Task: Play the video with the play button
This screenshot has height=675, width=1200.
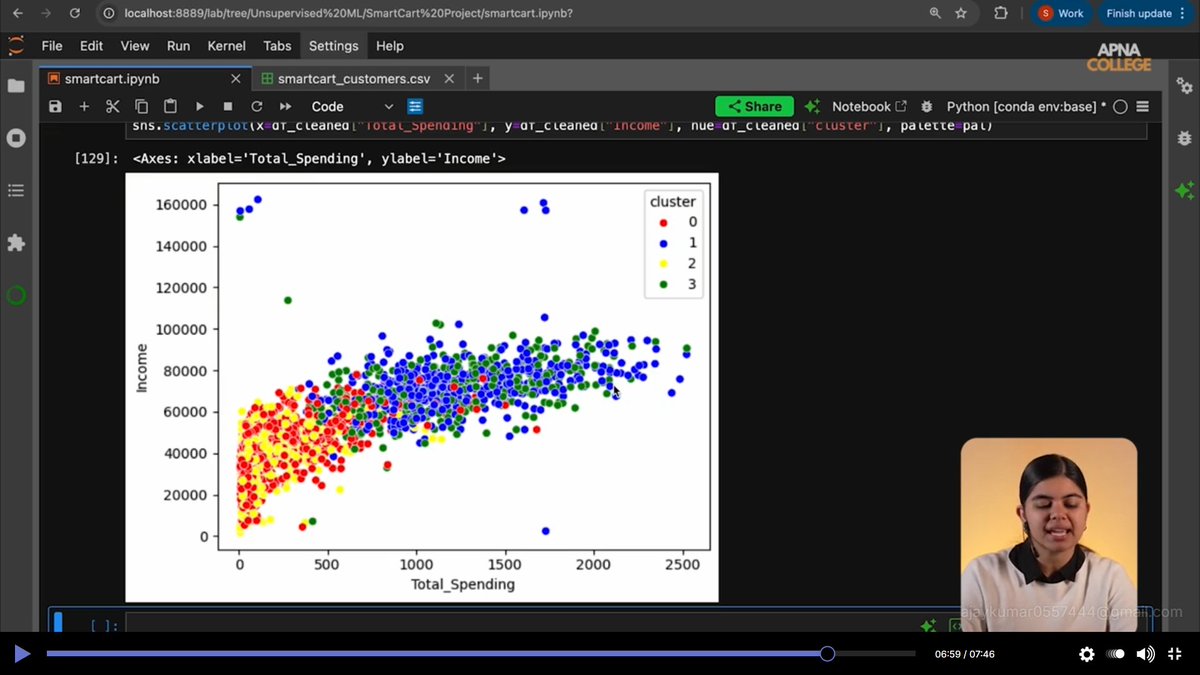Action: [22, 654]
